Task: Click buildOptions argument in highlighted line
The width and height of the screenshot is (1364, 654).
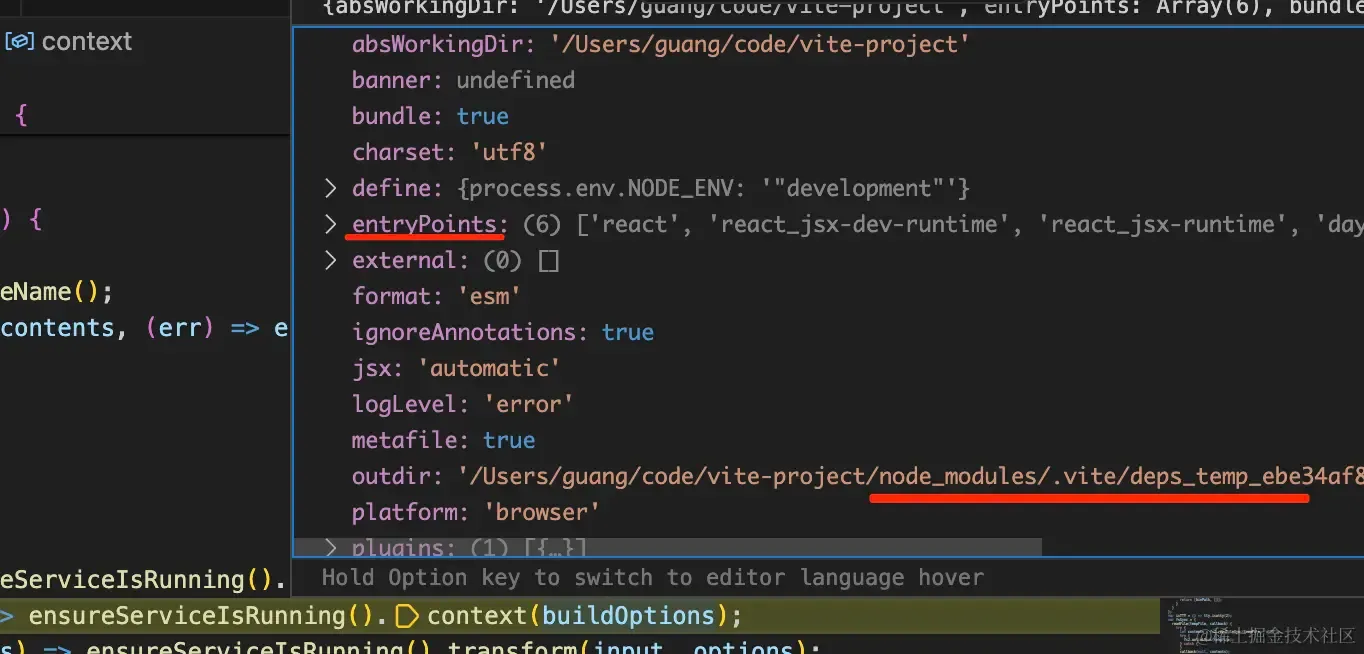Action: [x=629, y=616]
